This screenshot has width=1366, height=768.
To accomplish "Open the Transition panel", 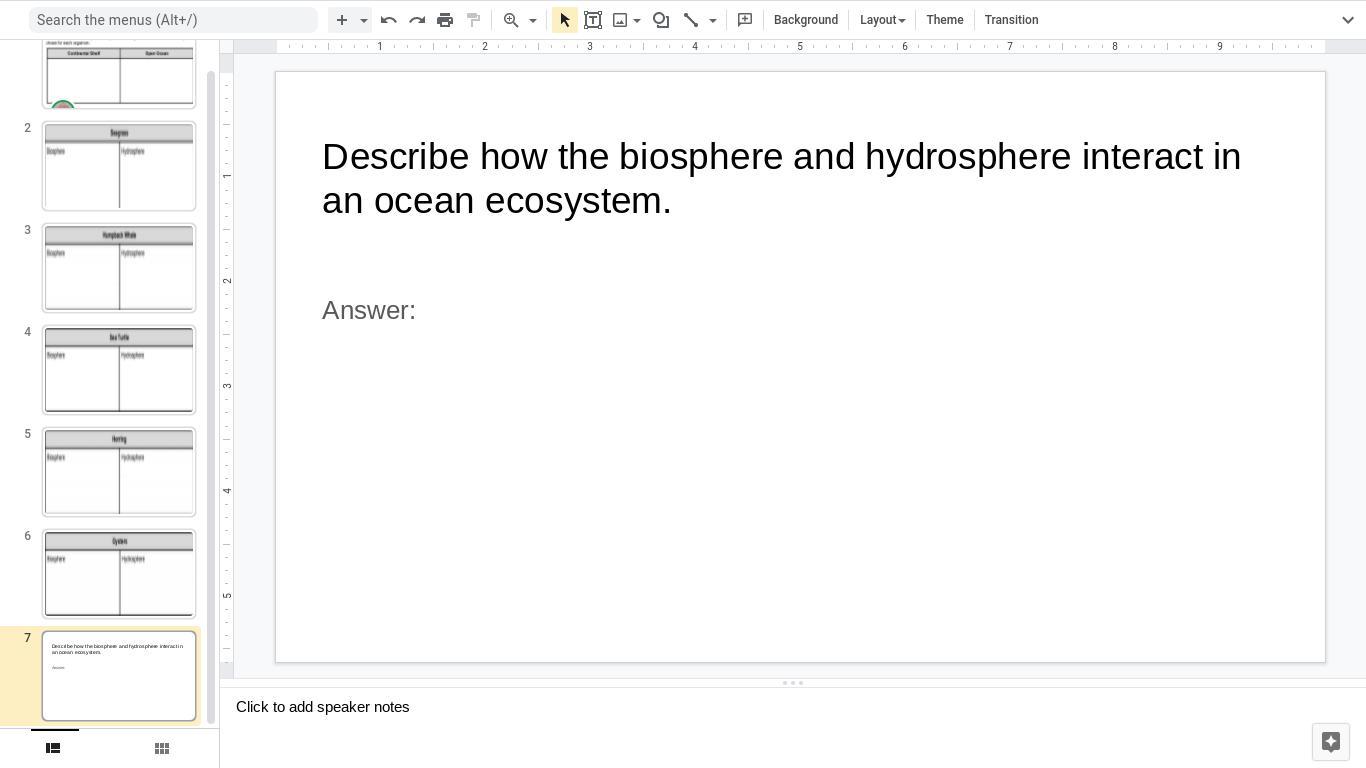I will (1011, 20).
